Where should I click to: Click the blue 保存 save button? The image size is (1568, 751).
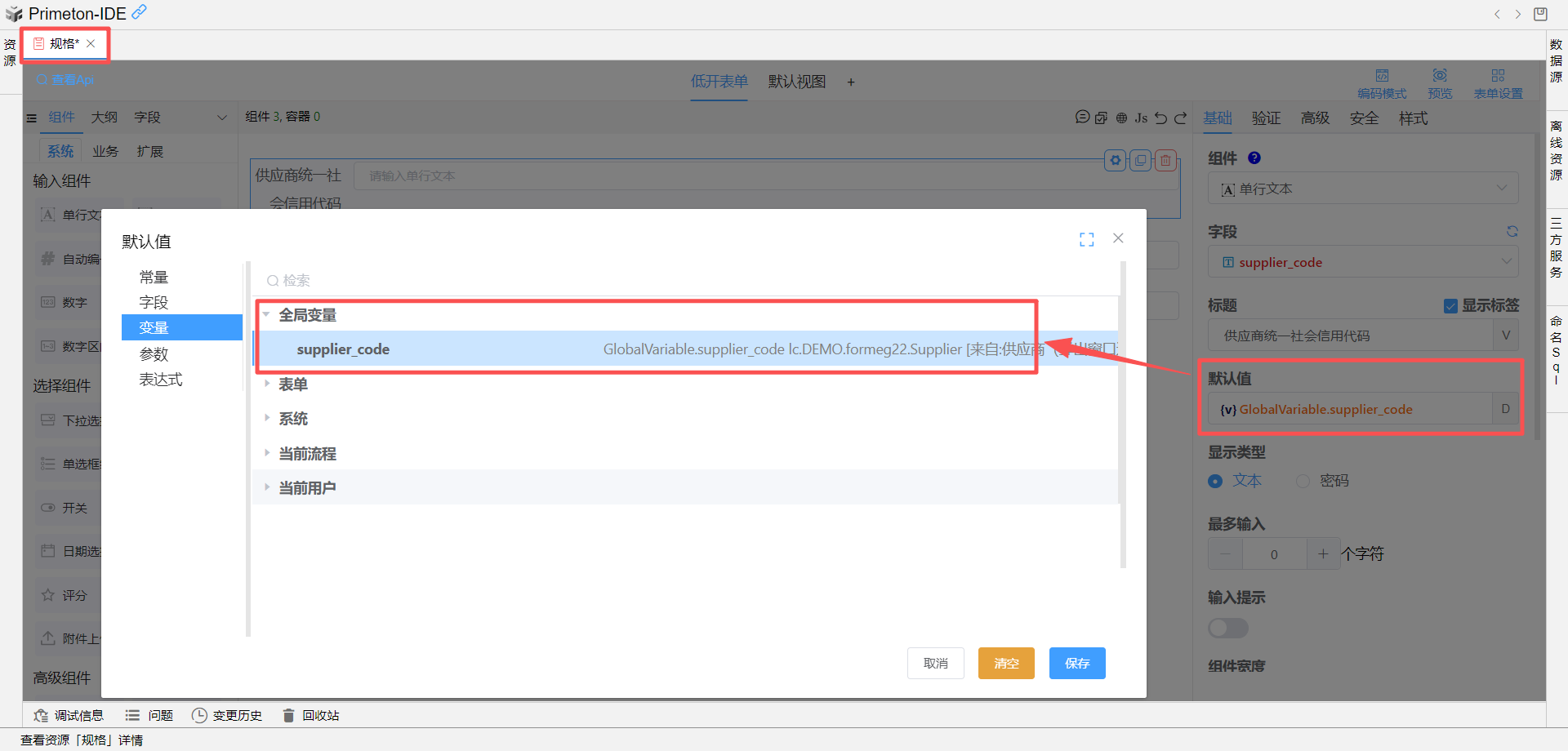click(x=1077, y=663)
